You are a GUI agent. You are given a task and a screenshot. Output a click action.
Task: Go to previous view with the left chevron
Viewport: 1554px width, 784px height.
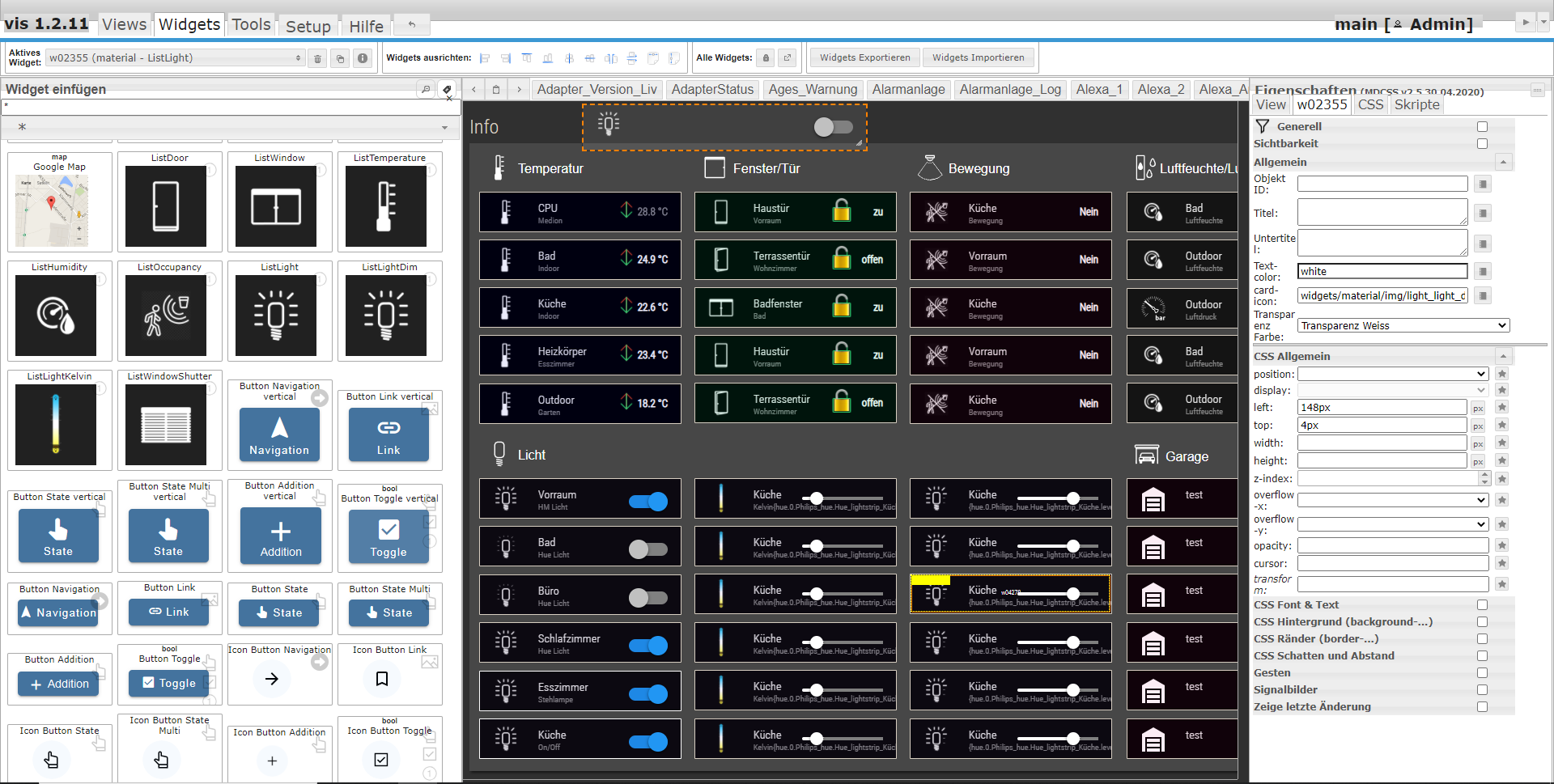coord(474,89)
